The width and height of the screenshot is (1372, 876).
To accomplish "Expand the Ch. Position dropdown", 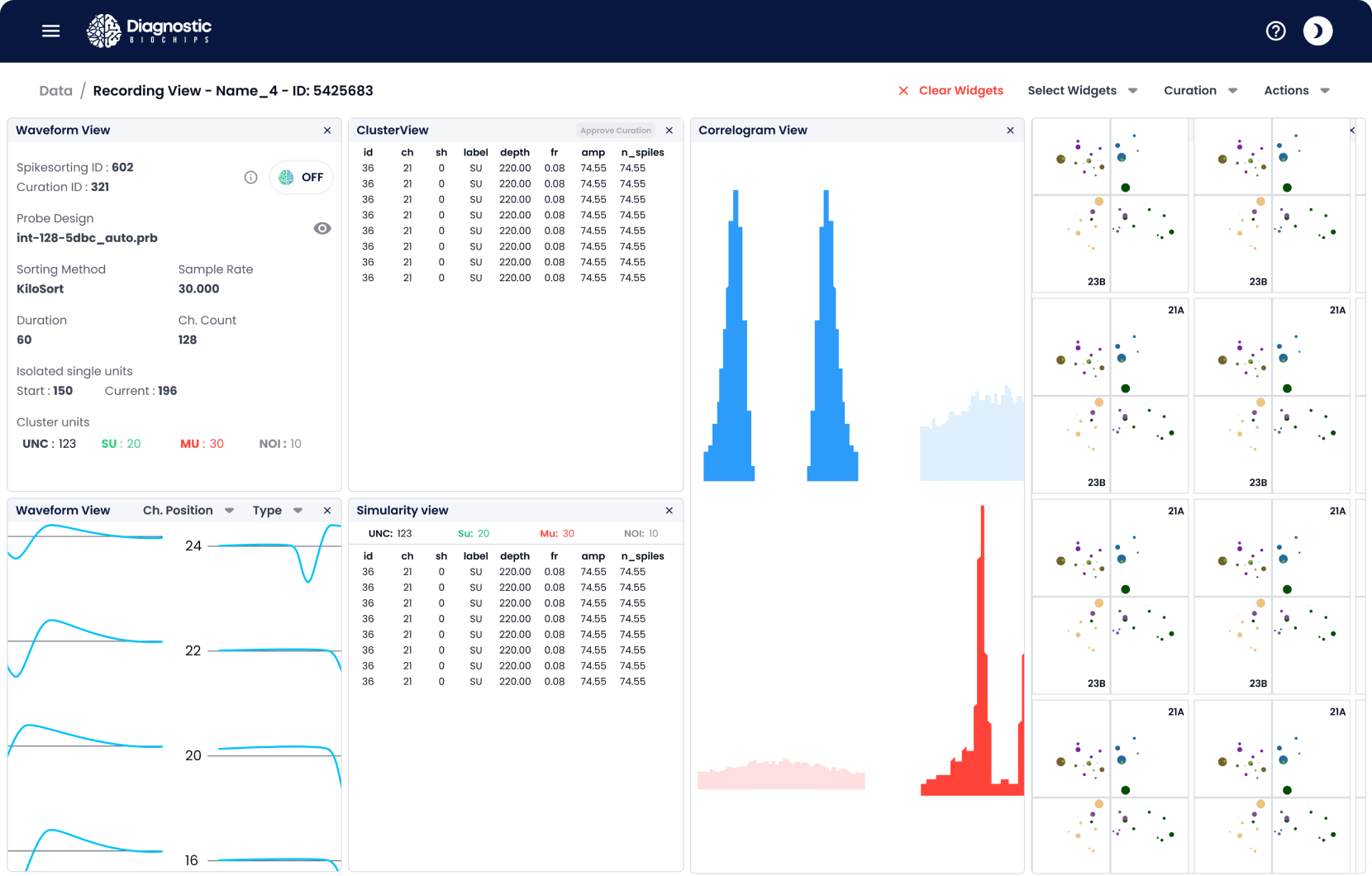I will click(x=188, y=511).
